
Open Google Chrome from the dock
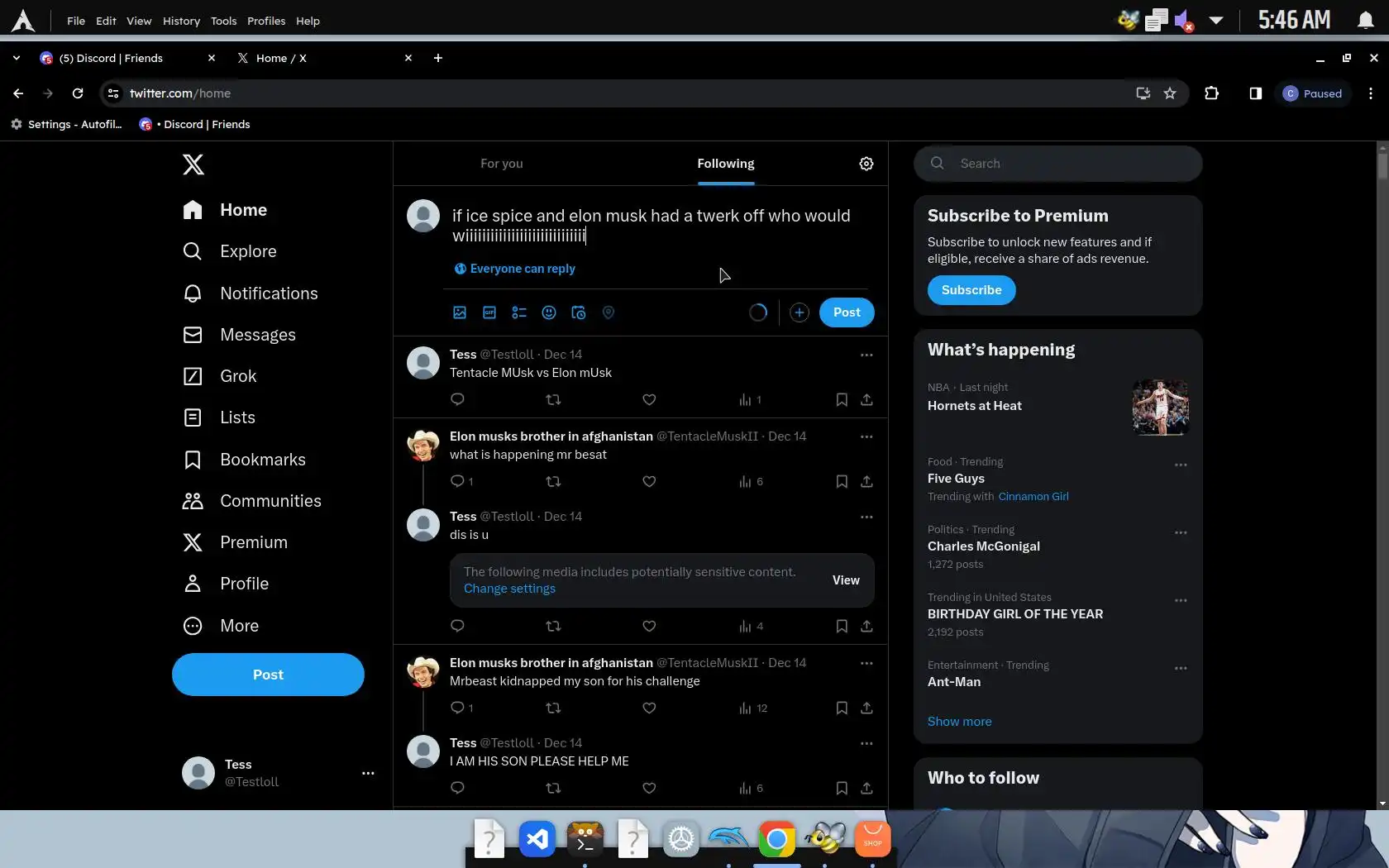tap(777, 840)
